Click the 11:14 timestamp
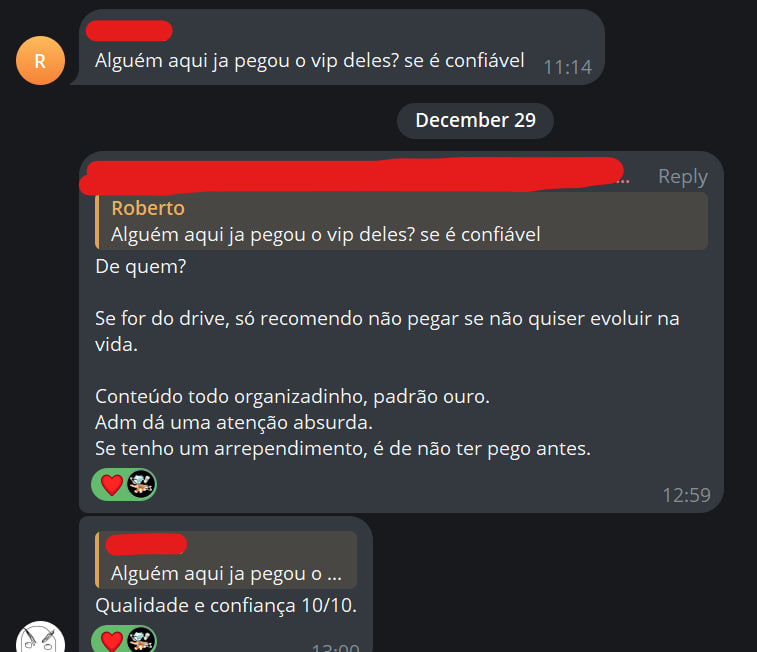757x652 pixels. coord(568,68)
